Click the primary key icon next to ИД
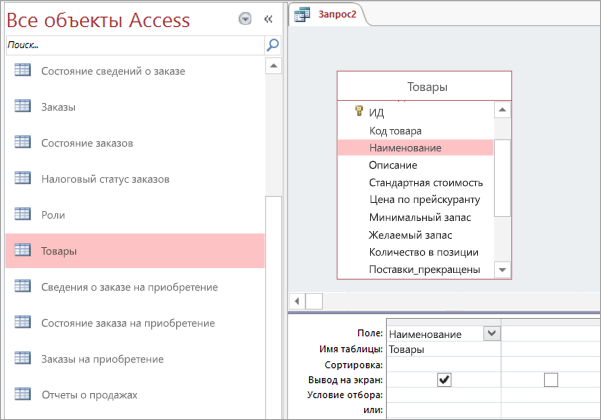Image resolution: width=601 pixels, height=420 pixels. click(359, 111)
